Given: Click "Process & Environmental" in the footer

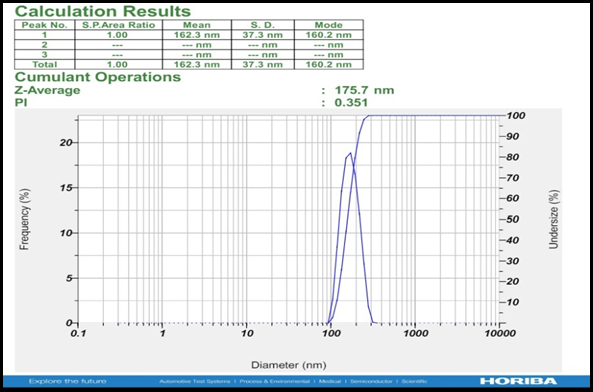Looking at the screenshot, I should pos(275,381).
